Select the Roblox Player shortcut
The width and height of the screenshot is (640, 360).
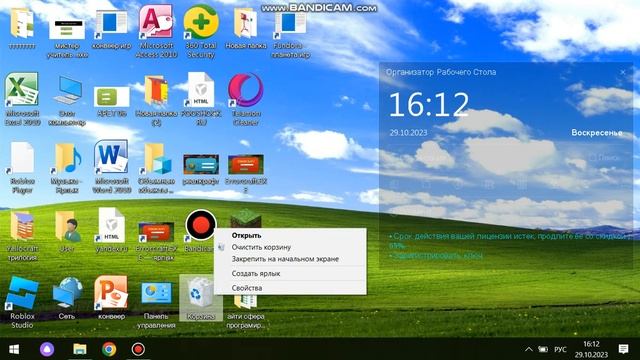22,167
